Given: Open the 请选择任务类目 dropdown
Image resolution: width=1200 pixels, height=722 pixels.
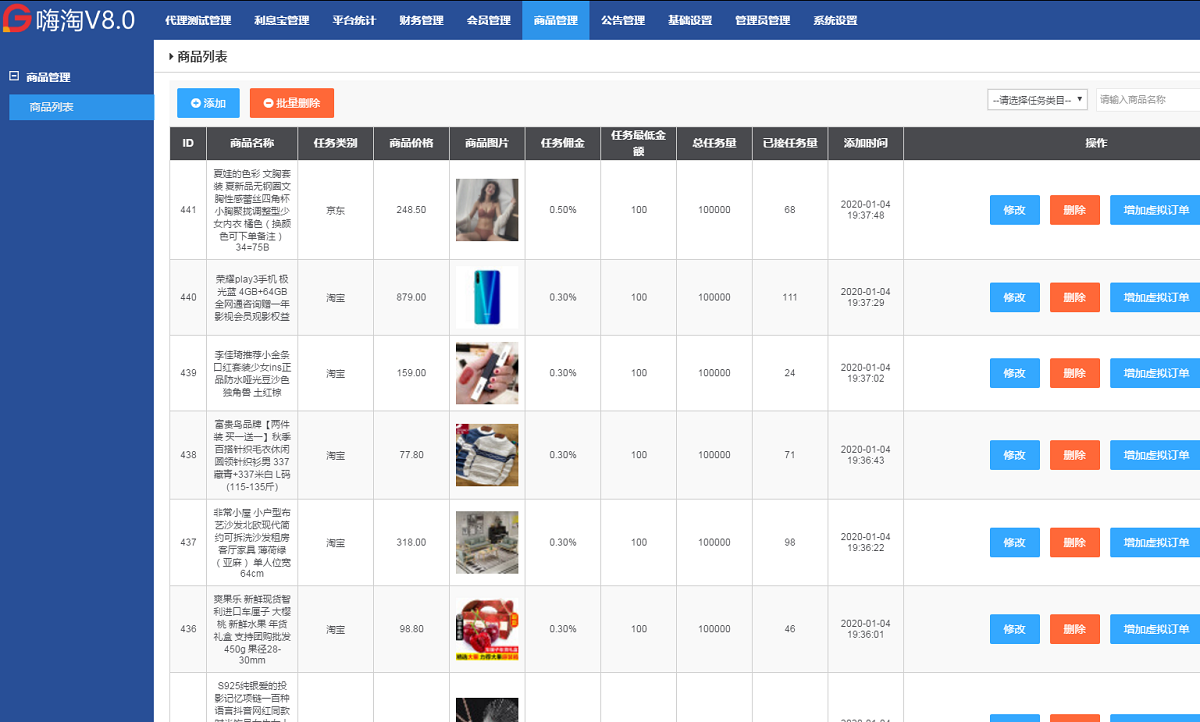Looking at the screenshot, I should click(1036, 98).
